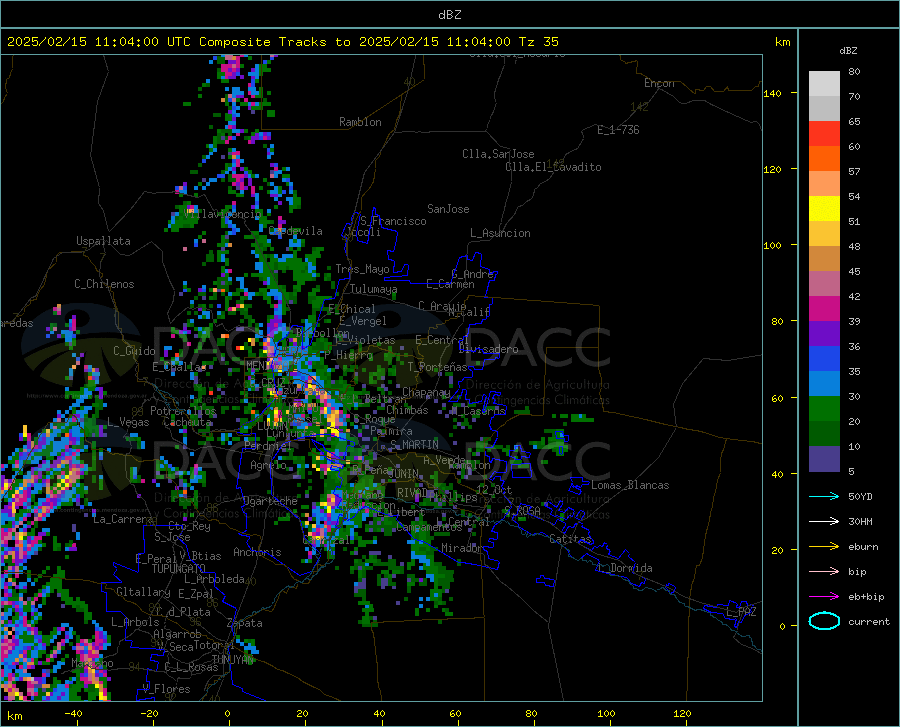Click the cyan 'current' ellipse symbol

(824, 621)
